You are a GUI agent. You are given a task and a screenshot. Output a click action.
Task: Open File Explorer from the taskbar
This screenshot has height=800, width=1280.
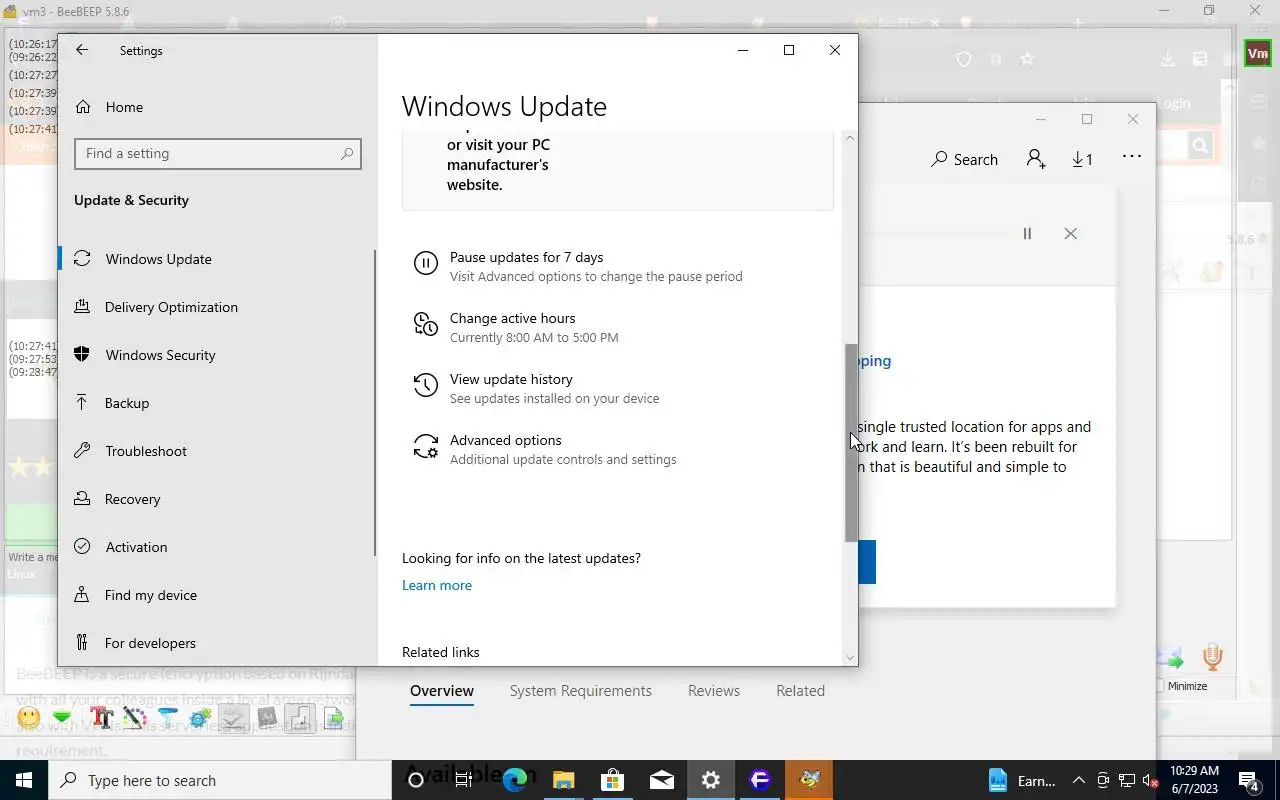[x=563, y=780]
